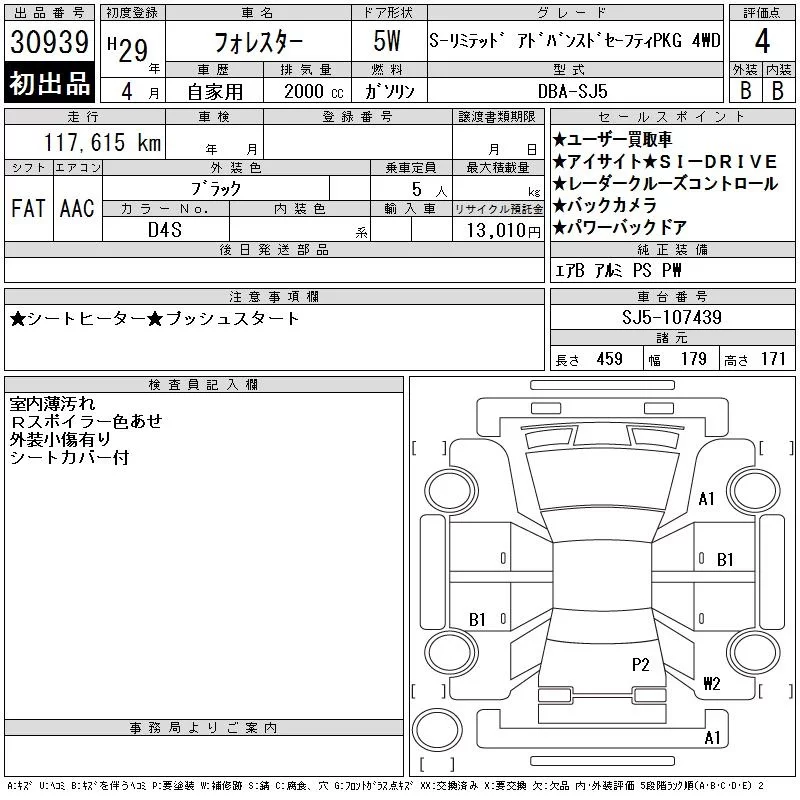Click the model code DBA-SJ5

click(579, 90)
